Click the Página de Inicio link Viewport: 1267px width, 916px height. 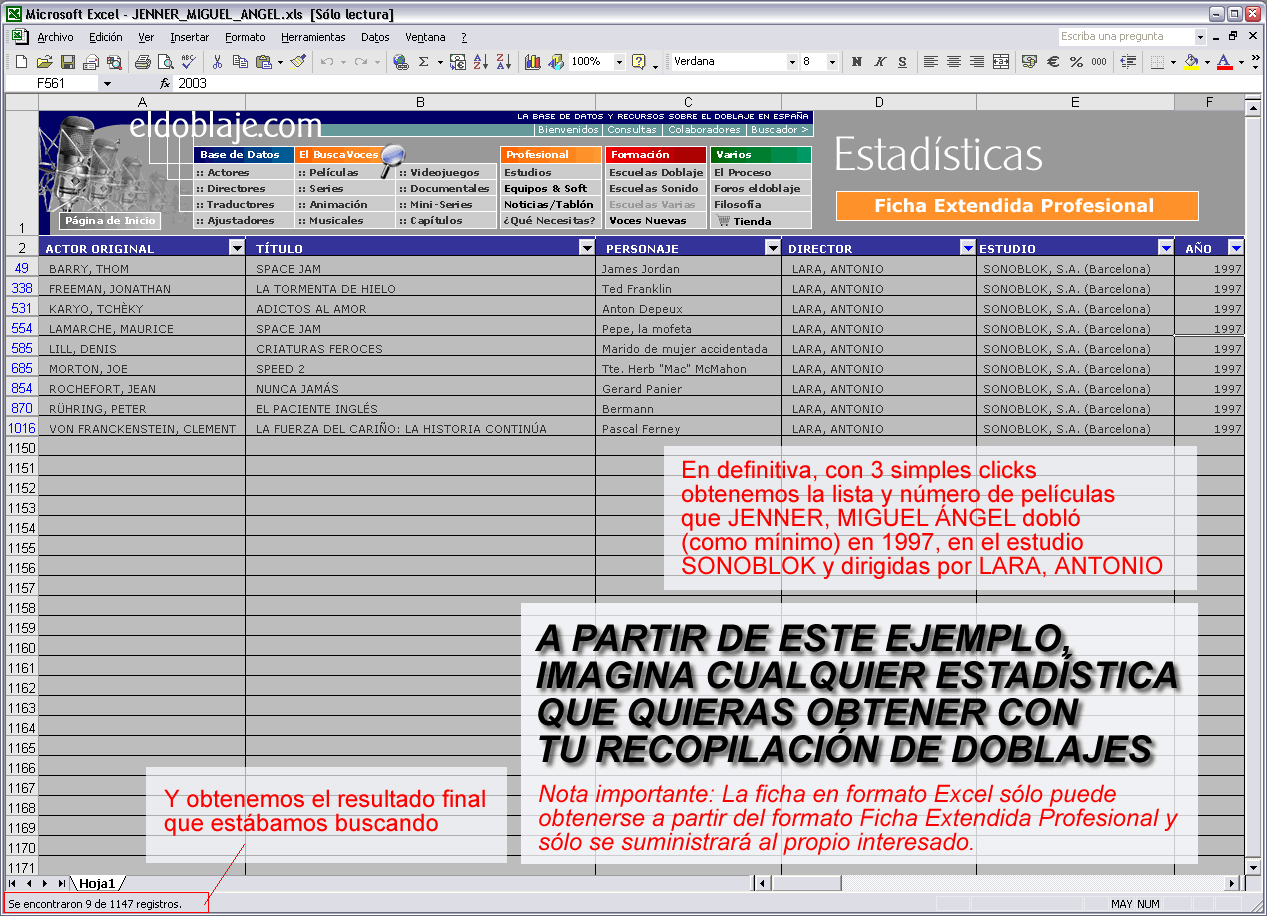click(x=110, y=221)
